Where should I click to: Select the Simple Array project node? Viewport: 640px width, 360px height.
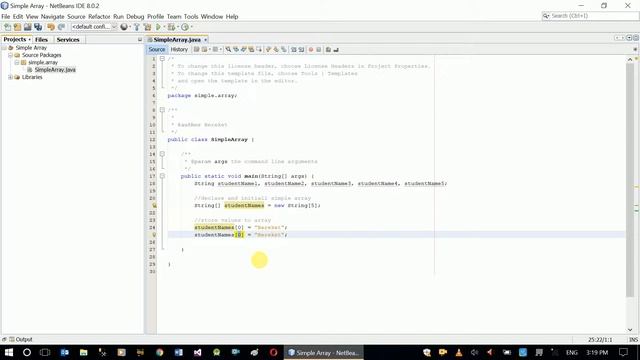pyautogui.click(x=31, y=48)
